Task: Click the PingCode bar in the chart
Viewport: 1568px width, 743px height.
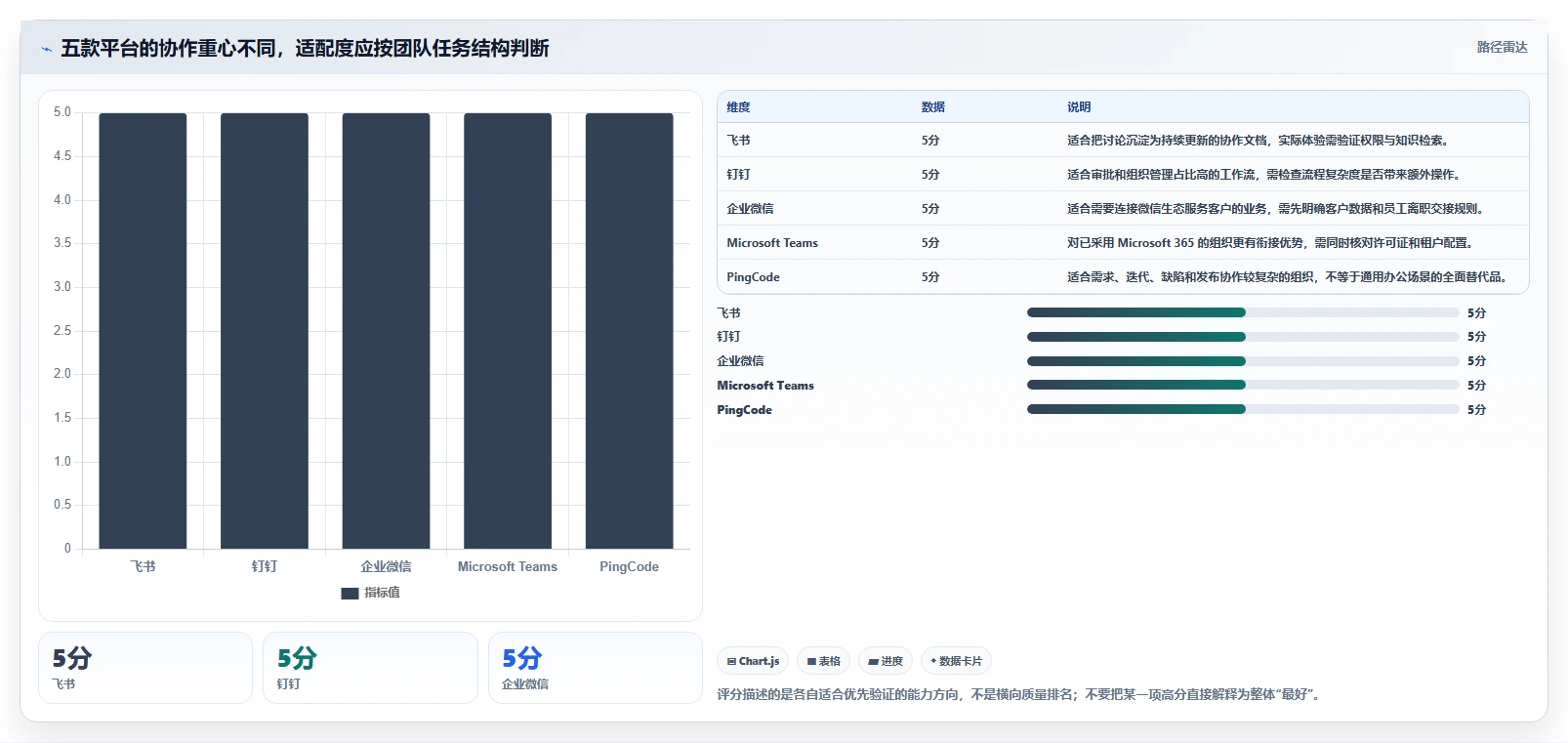Action: [x=630, y=331]
